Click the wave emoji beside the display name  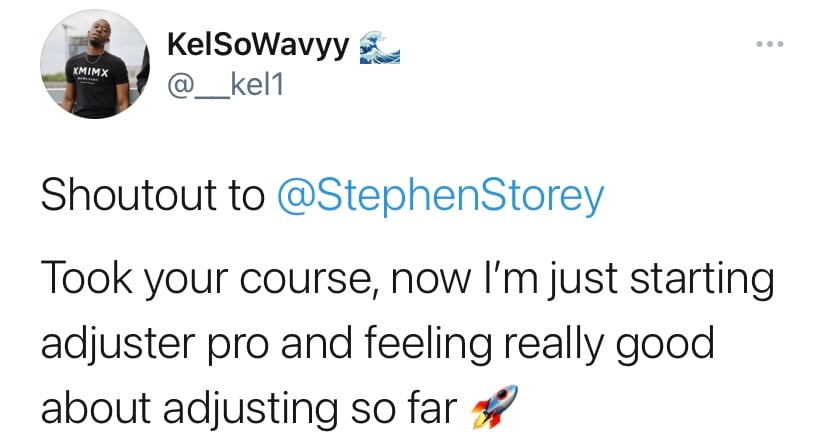point(380,48)
